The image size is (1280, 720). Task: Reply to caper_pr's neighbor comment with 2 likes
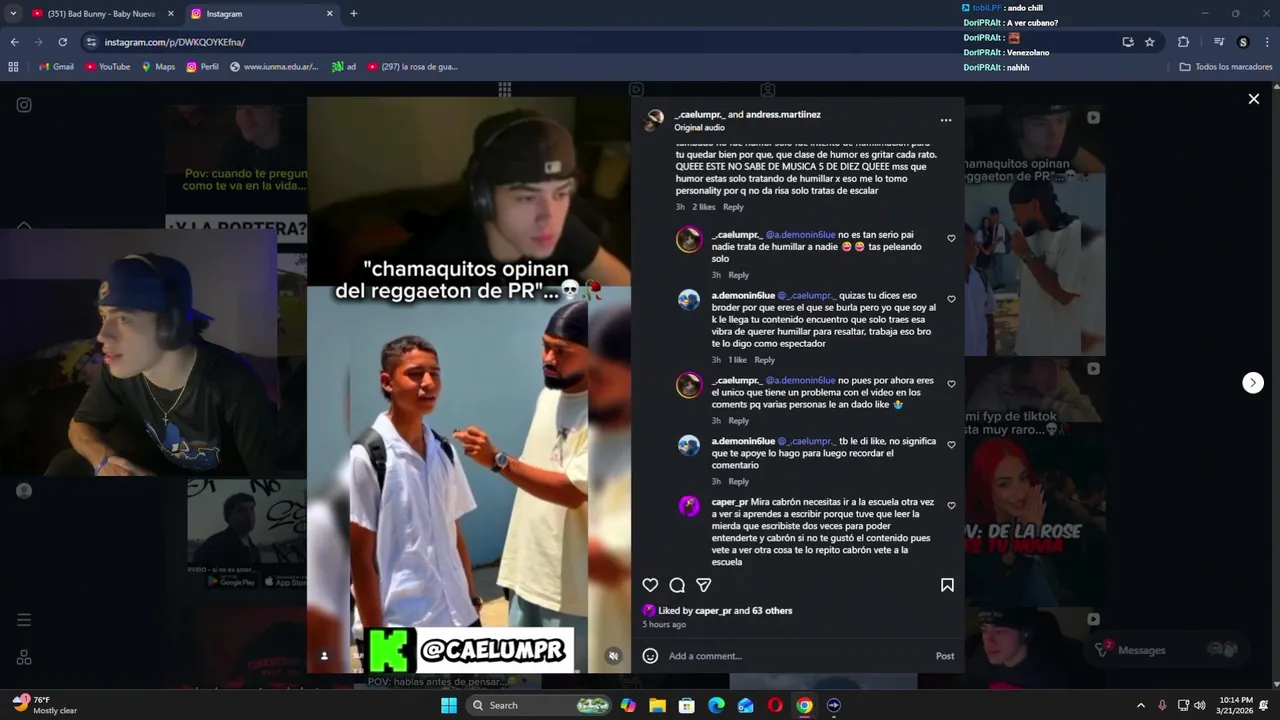733,207
